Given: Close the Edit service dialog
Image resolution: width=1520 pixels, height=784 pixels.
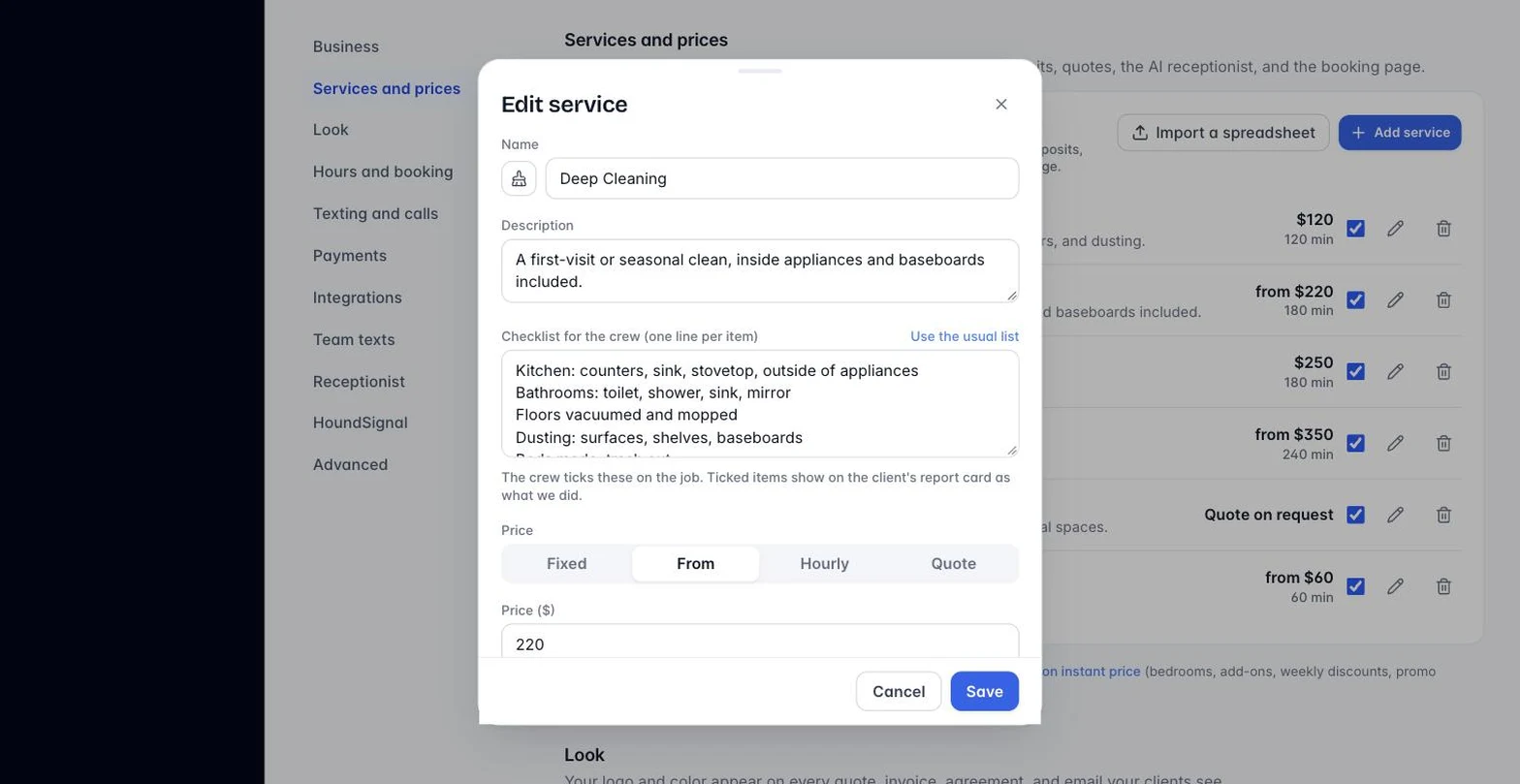Looking at the screenshot, I should 1001,104.
